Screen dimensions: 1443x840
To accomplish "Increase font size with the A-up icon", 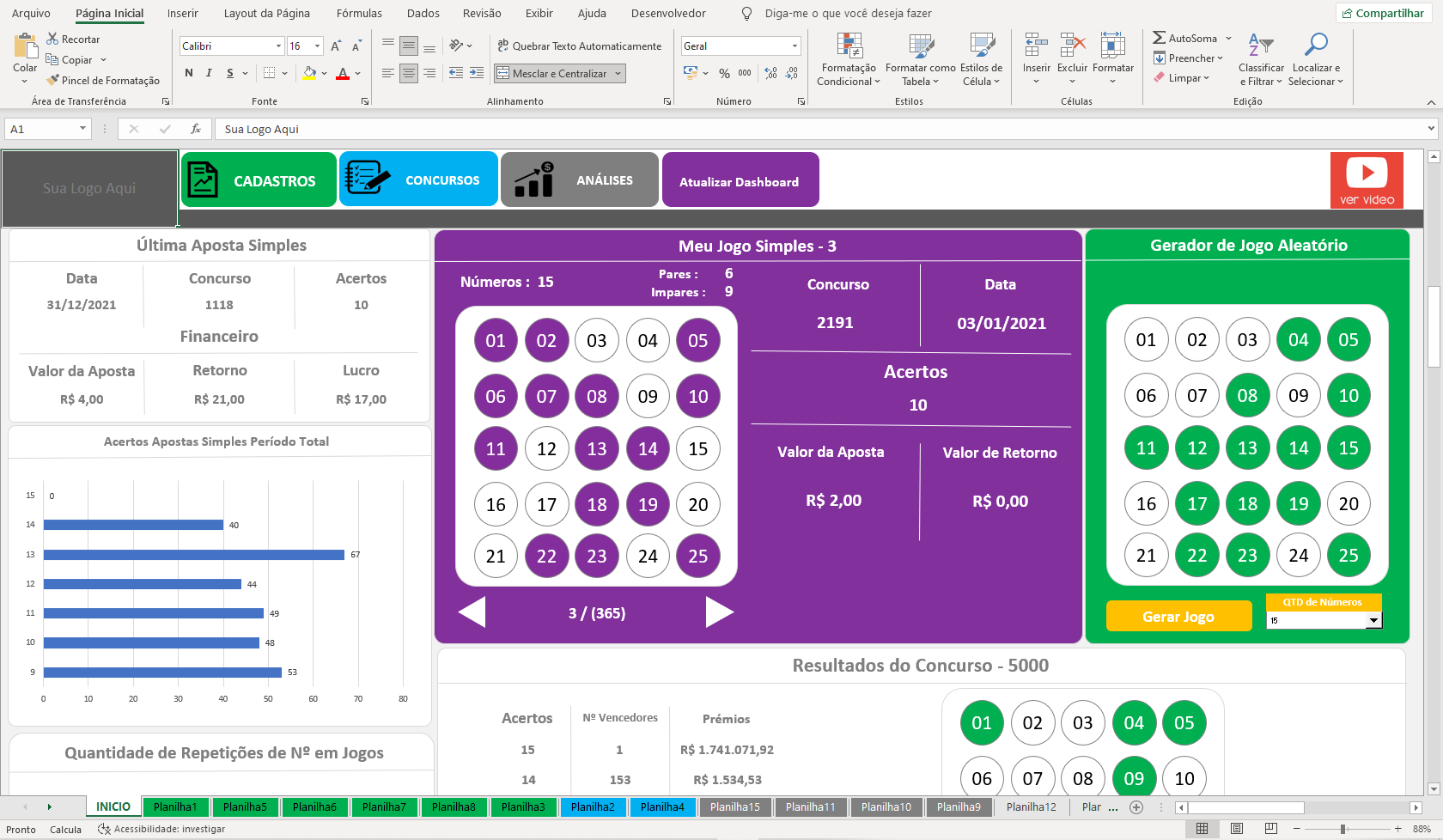I will [x=336, y=46].
